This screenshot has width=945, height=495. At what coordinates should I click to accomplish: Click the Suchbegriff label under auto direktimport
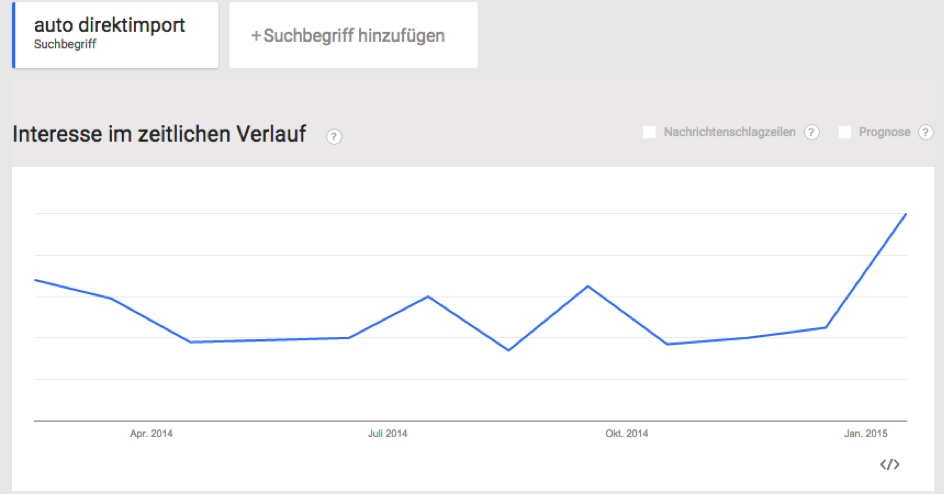click(65, 44)
